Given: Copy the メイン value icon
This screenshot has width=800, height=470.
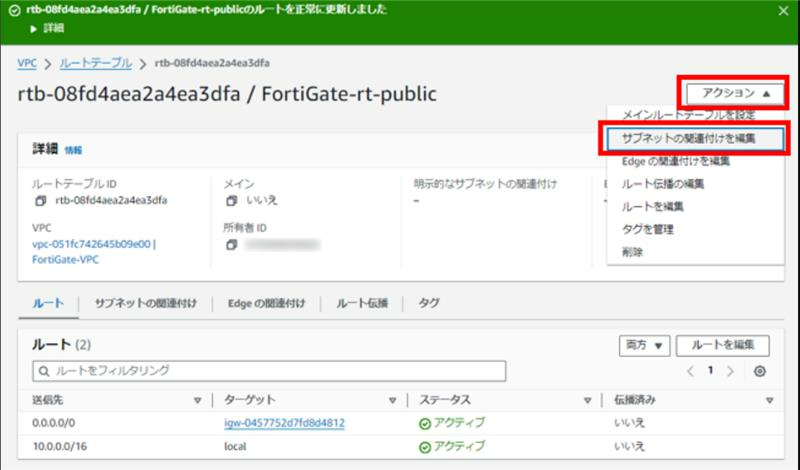Looking at the screenshot, I should pyautogui.click(x=232, y=201).
